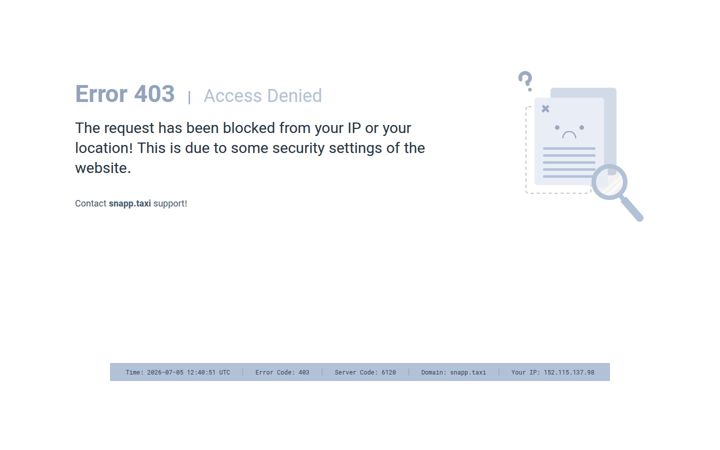Viewport: 720px width, 450px height.
Task: Click the snapp.taxi support contact text
Action: click(131, 203)
